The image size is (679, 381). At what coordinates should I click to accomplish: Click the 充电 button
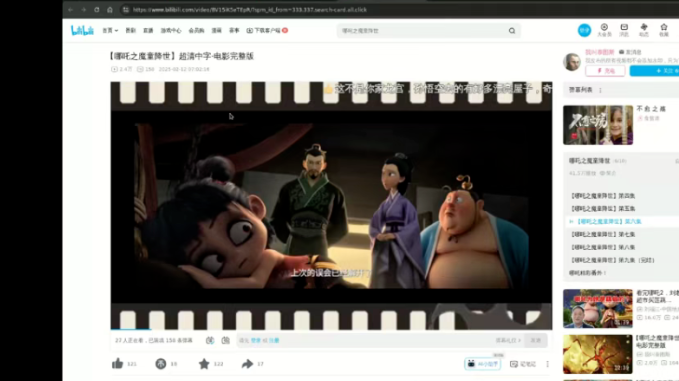pos(605,71)
